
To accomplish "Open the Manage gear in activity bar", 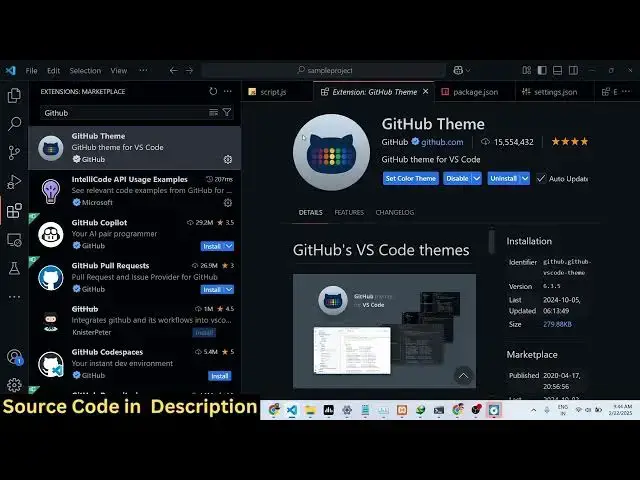I will (14, 385).
